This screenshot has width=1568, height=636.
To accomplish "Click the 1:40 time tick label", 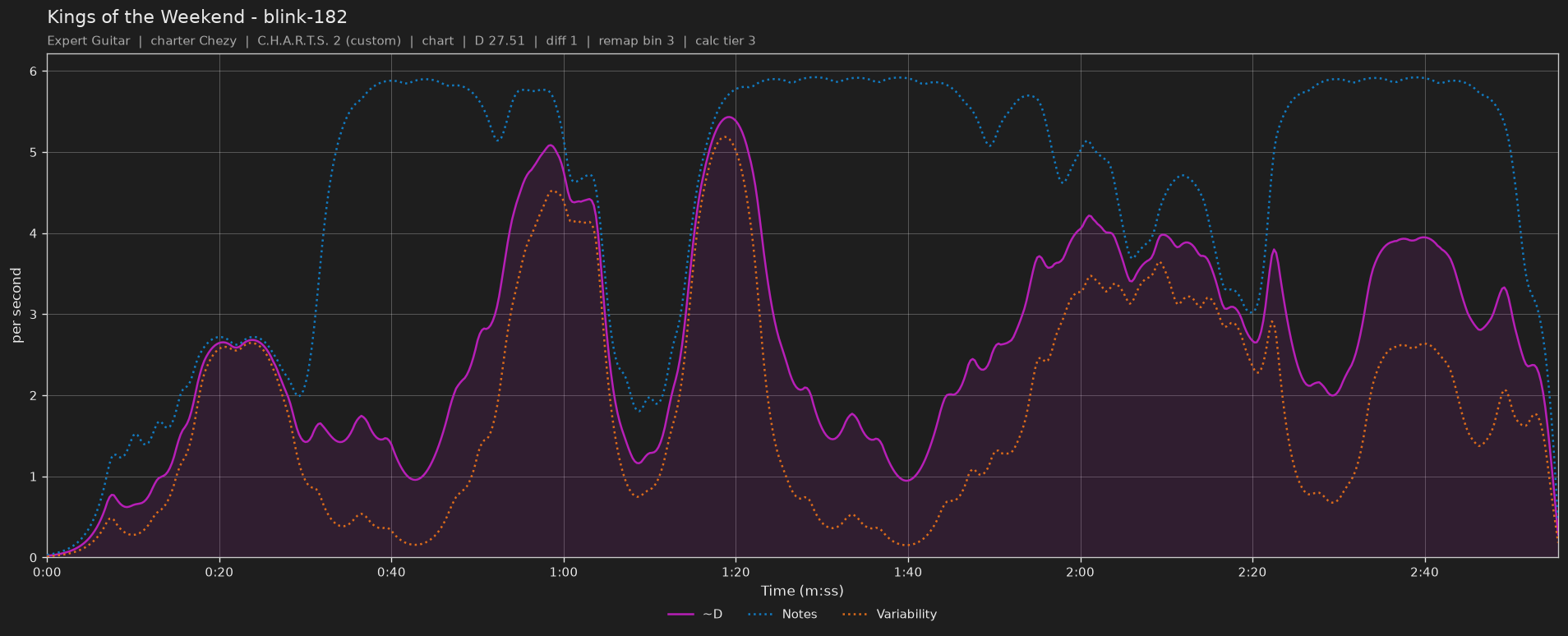I will [908, 572].
